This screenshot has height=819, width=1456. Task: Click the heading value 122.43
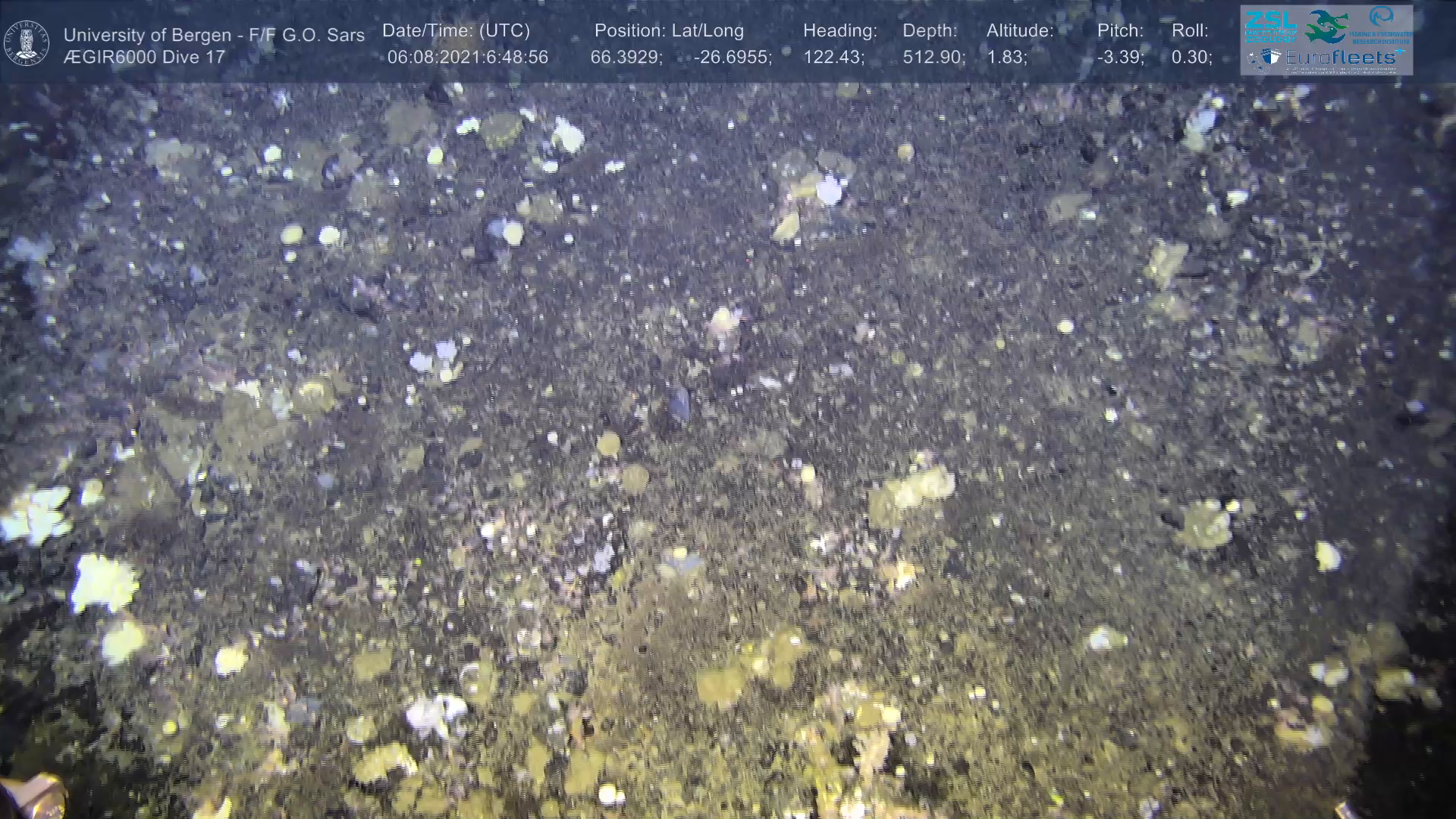[833, 58]
